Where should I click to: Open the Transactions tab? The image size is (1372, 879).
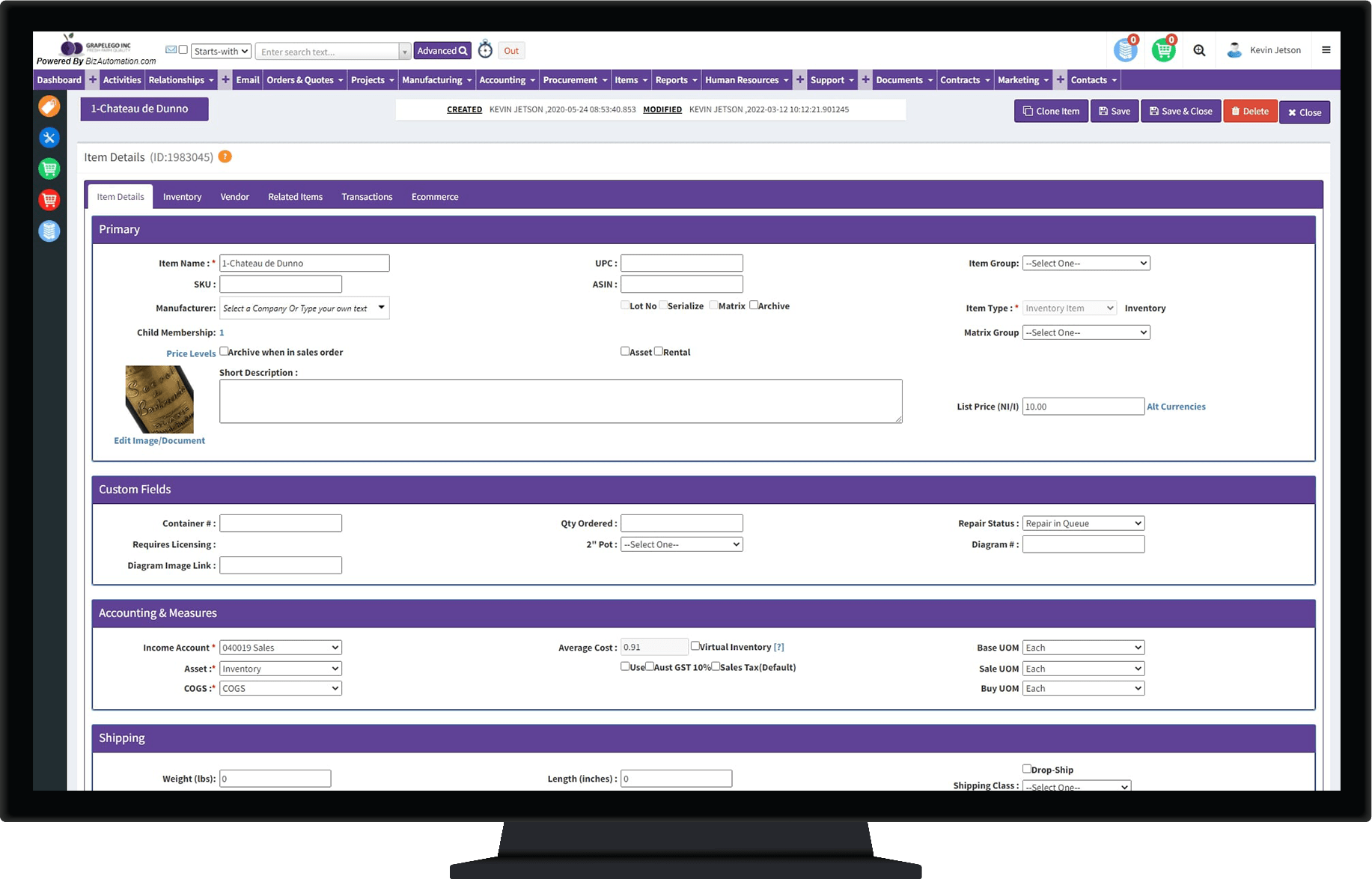click(367, 197)
